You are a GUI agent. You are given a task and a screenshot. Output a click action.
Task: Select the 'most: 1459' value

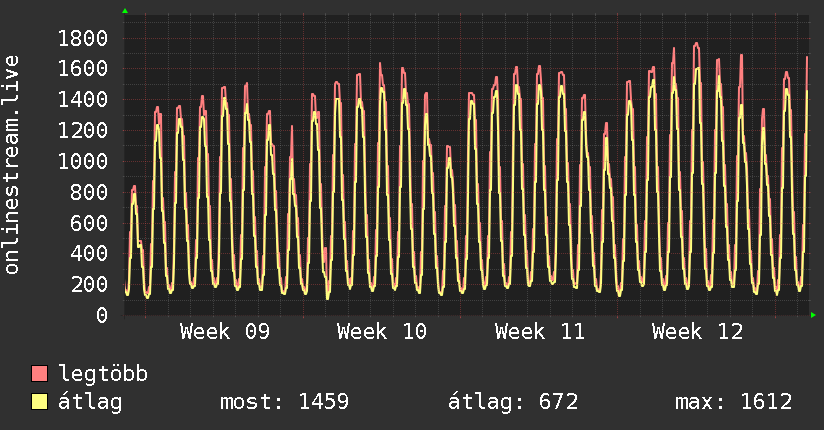[284, 402]
